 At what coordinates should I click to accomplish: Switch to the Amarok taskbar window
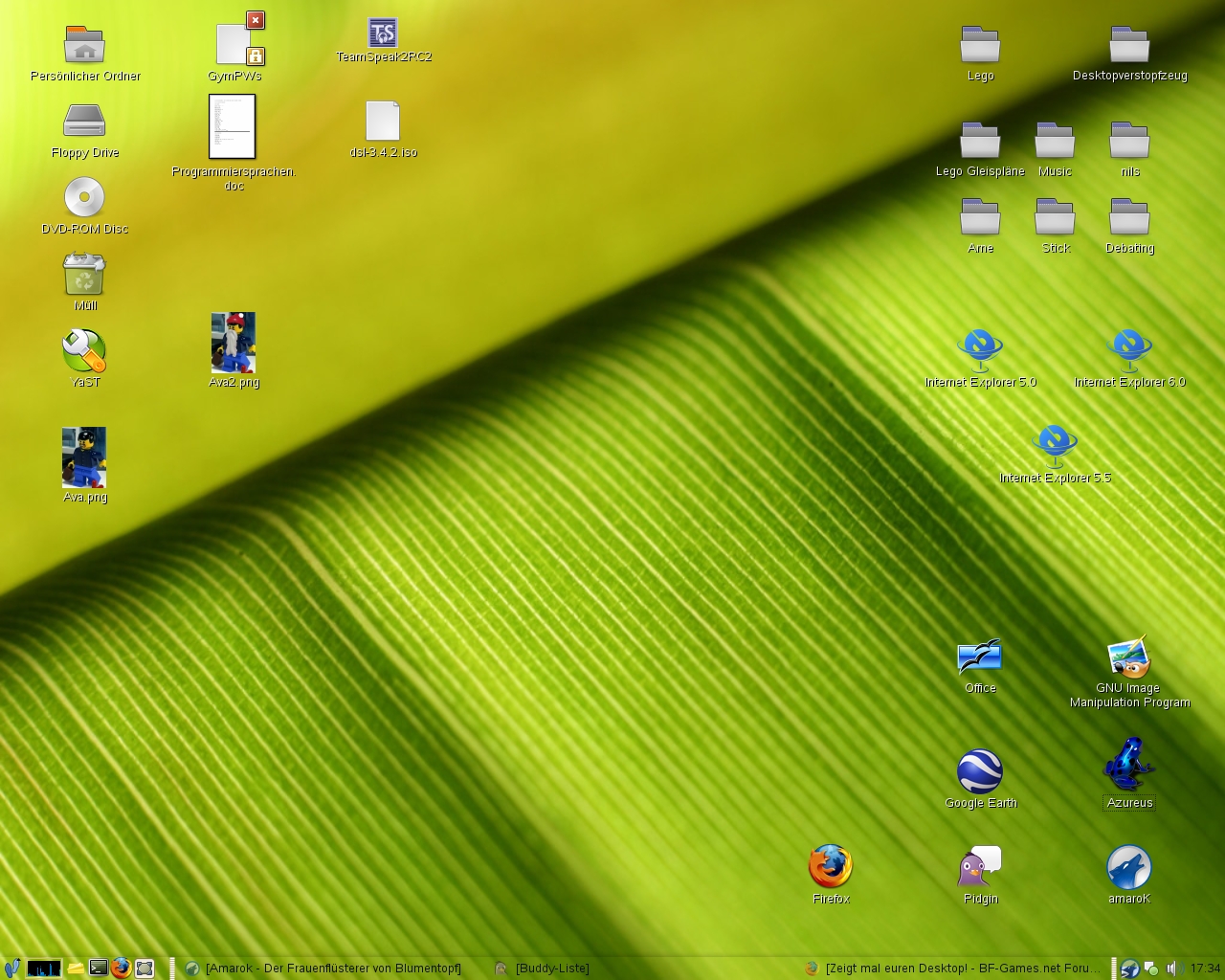(x=325, y=969)
